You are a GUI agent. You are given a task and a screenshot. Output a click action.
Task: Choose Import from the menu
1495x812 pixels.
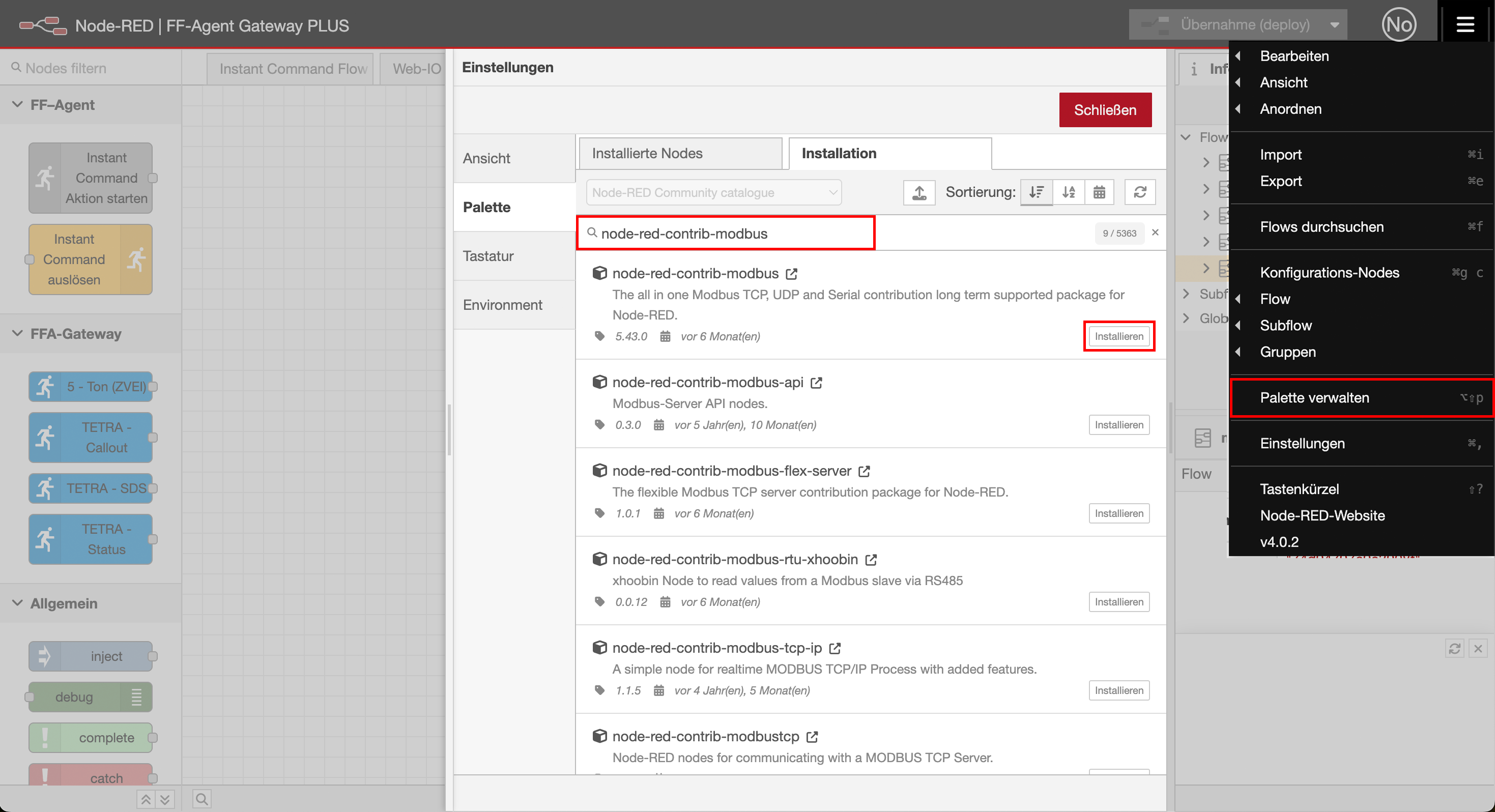pyautogui.click(x=1362, y=154)
